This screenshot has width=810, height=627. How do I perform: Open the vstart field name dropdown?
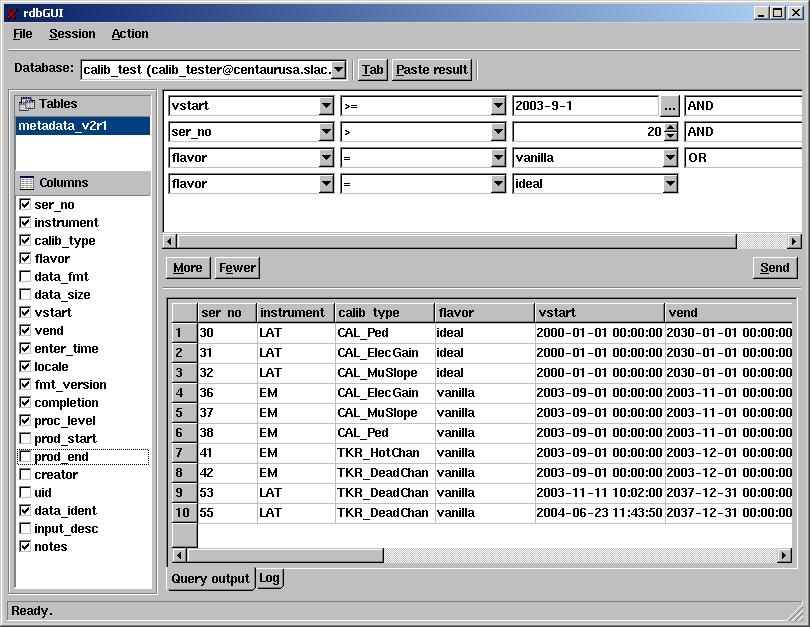pos(326,106)
